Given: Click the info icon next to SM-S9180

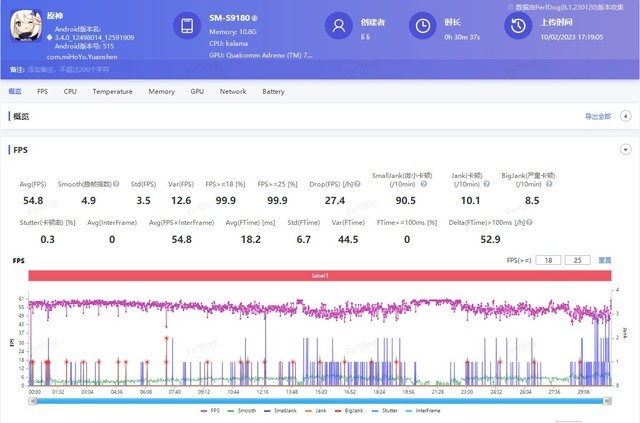Looking at the screenshot, I should (x=255, y=18).
